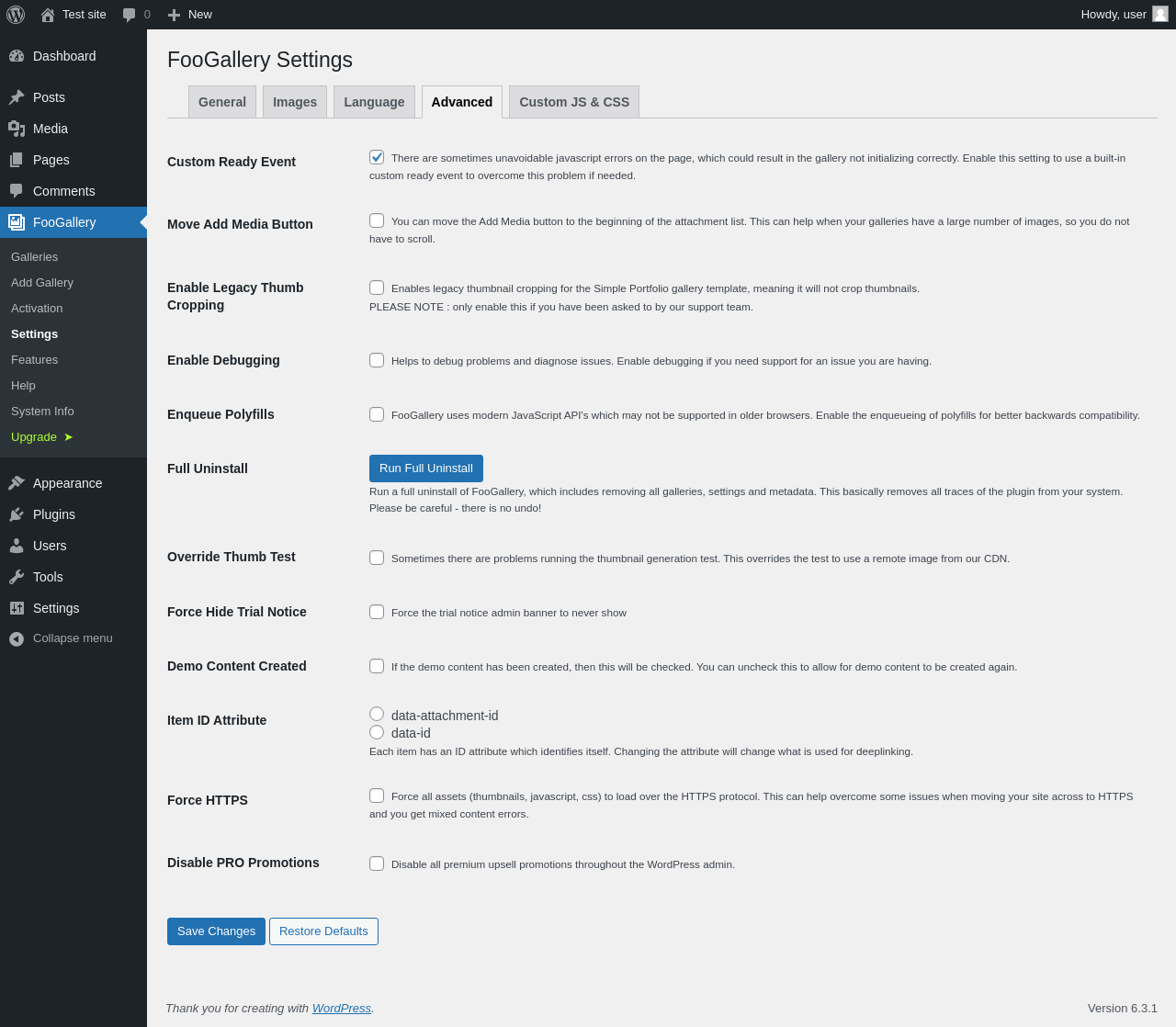Tick the Enable Debugging checkbox
Screen dimensions: 1176x1027
coord(377,360)
